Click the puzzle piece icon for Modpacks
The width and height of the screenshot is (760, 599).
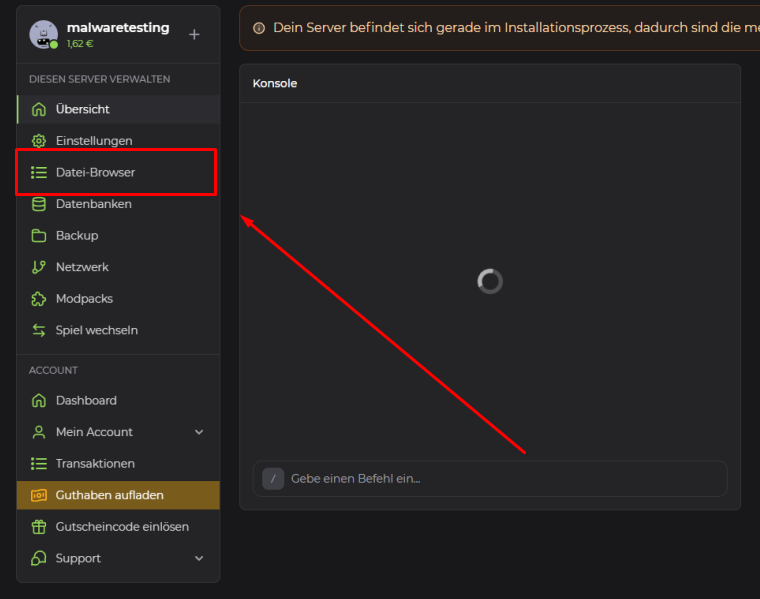[x=39, y=299]
